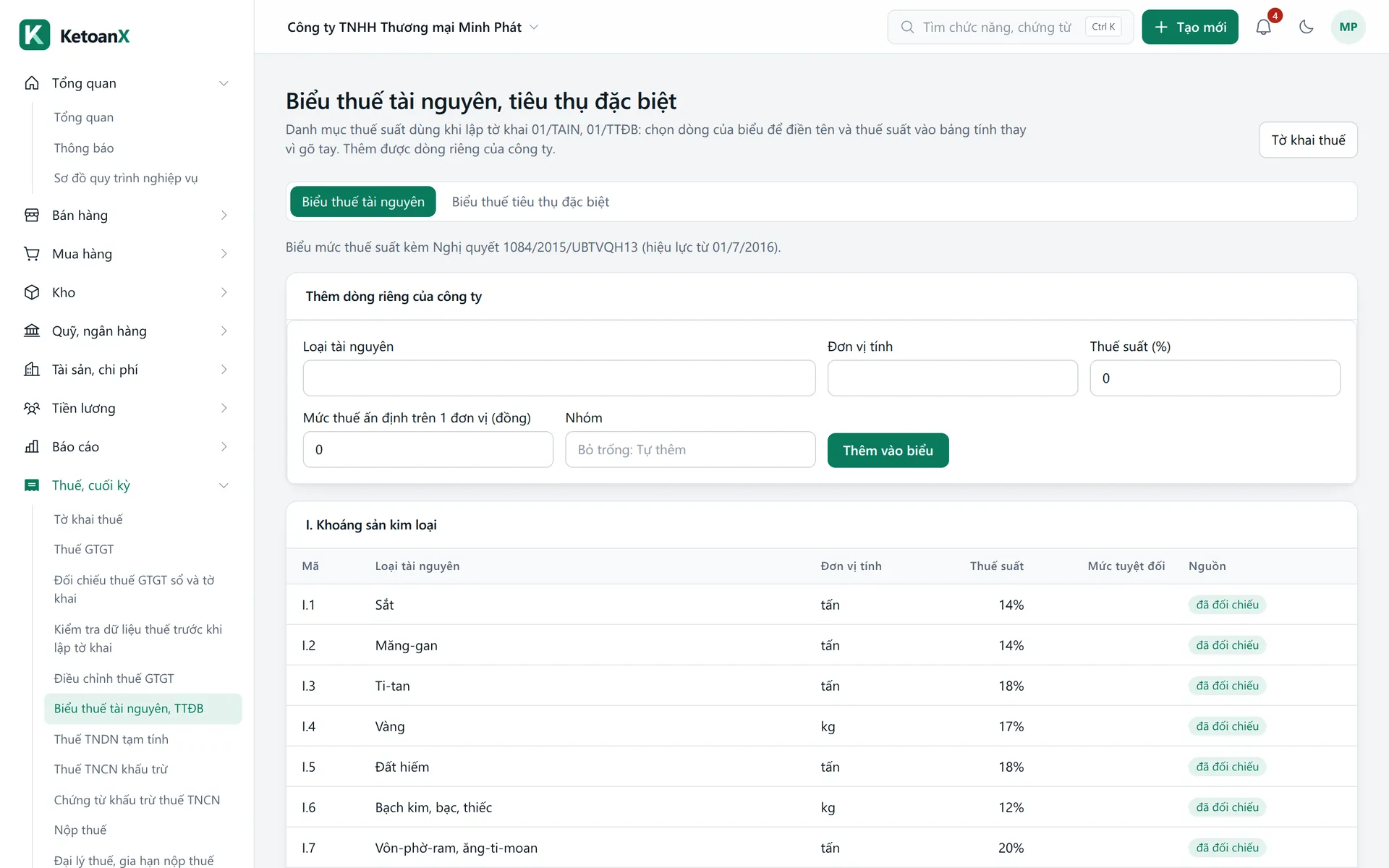Image resolution: width=1389 pixels, height=868 pixels.
Task: Expand the Quỹ, ngân hàng chevron
Action: (224, 331)
